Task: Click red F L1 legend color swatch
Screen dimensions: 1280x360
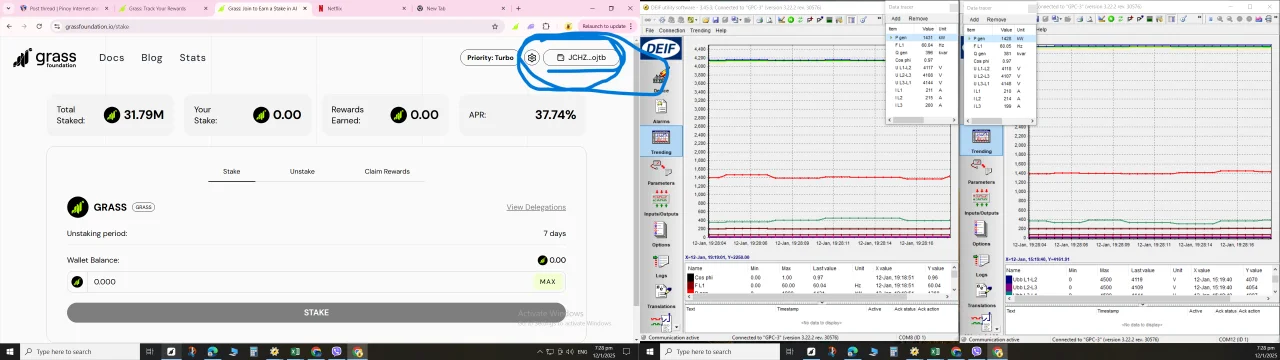Action: (690, 286)
